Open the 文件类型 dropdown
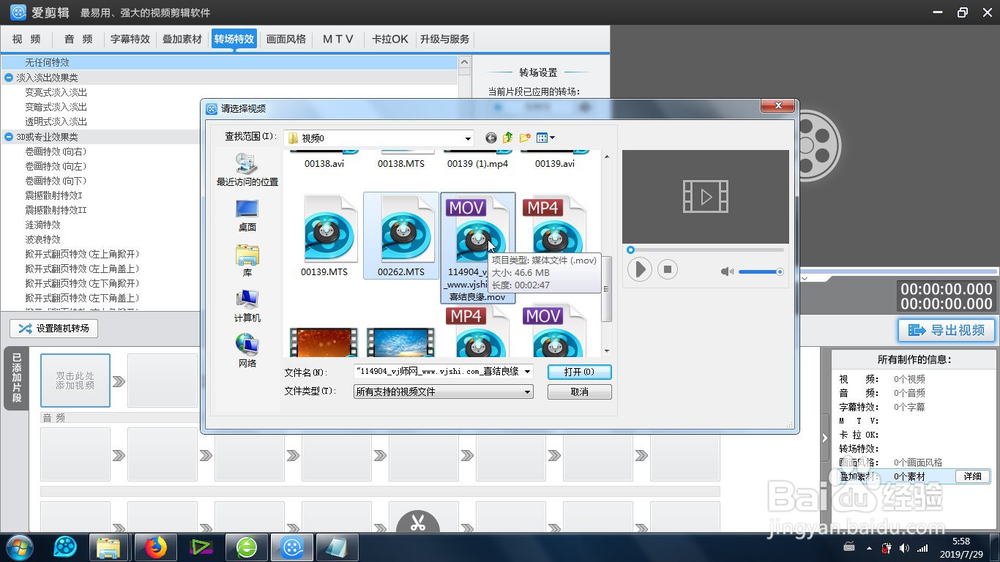 443,392
